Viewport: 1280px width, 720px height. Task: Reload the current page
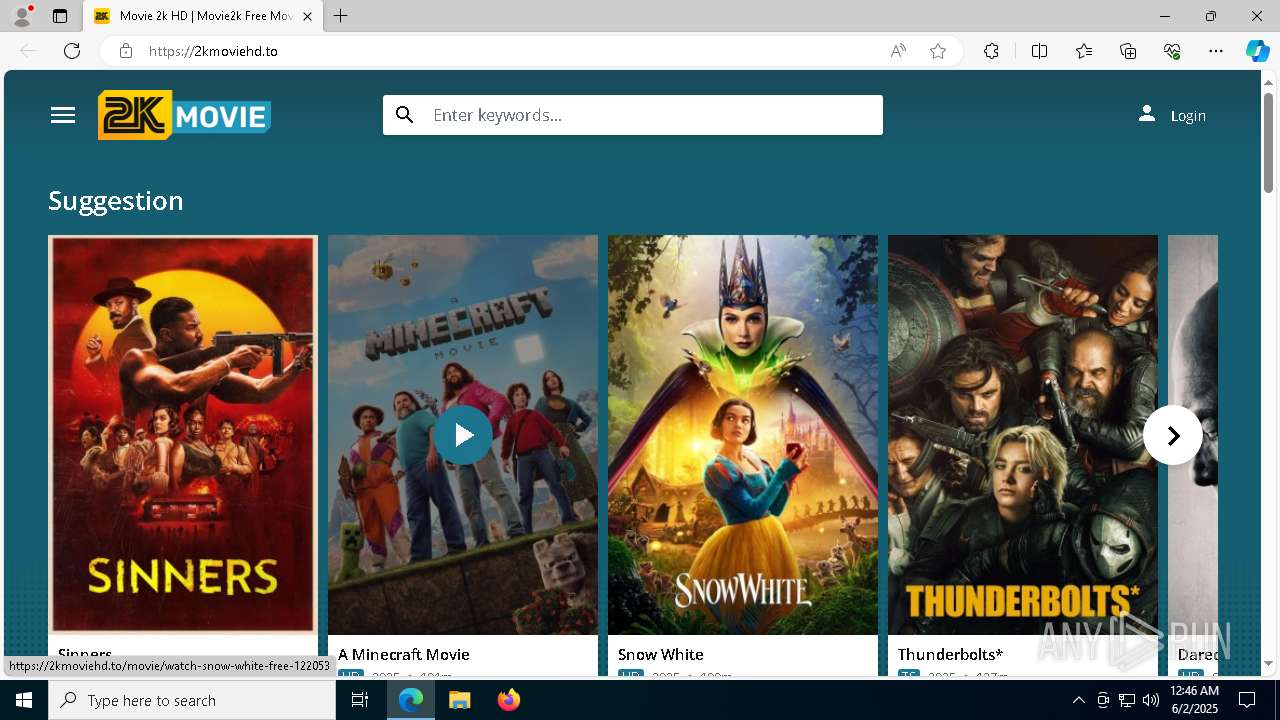72,51
